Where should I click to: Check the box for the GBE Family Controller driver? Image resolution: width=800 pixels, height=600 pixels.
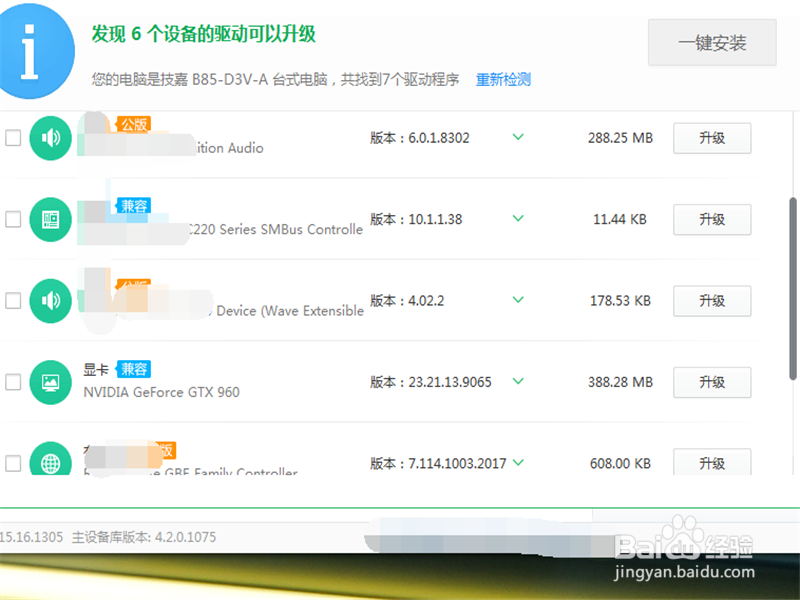[13, 463]
